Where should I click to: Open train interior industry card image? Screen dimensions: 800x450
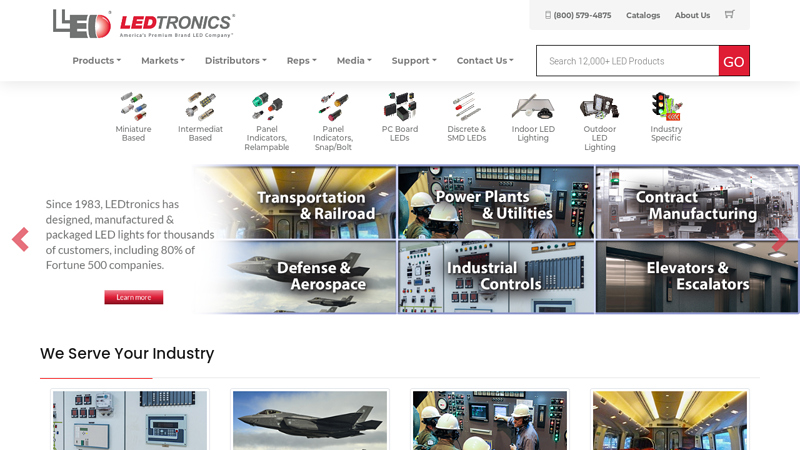tap(670, 420)
